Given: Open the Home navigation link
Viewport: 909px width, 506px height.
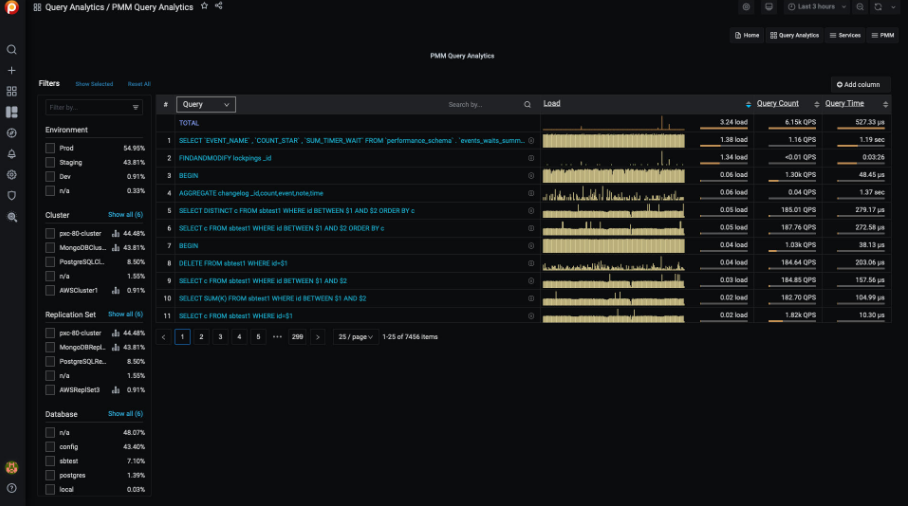Looking at the screenshot, I should (x=747, y=35).
